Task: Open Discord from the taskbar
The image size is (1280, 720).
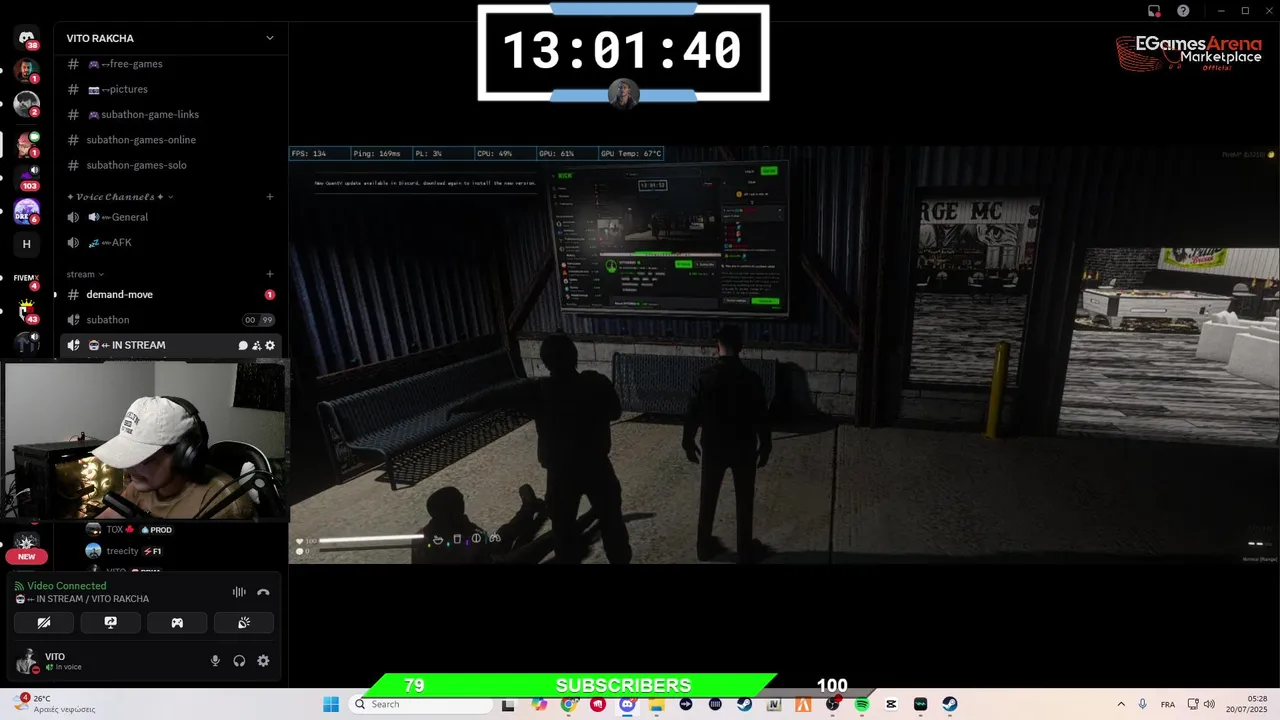Action: click(x=627, y=704)
